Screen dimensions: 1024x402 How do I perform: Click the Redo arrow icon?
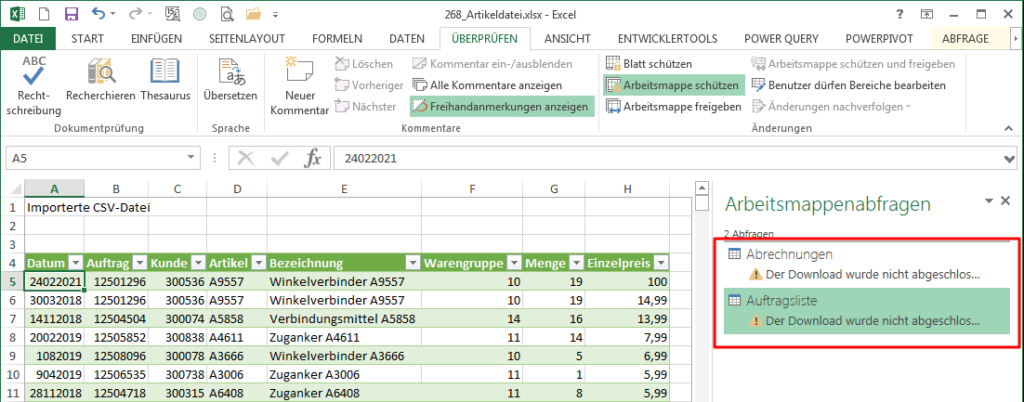[x=135, y=14]
